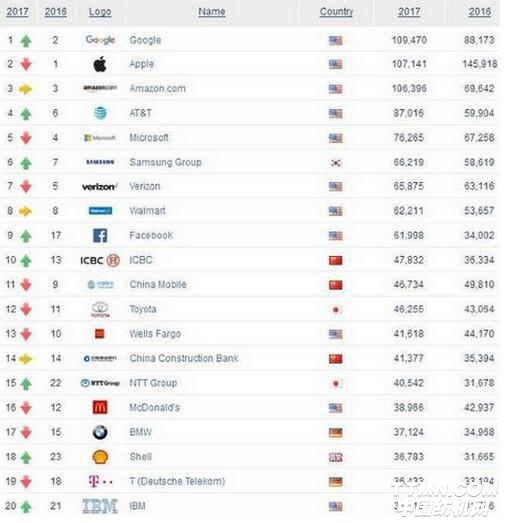
Task: Click the Toyota 2017 value 46,255
Action: pos(409,309)
